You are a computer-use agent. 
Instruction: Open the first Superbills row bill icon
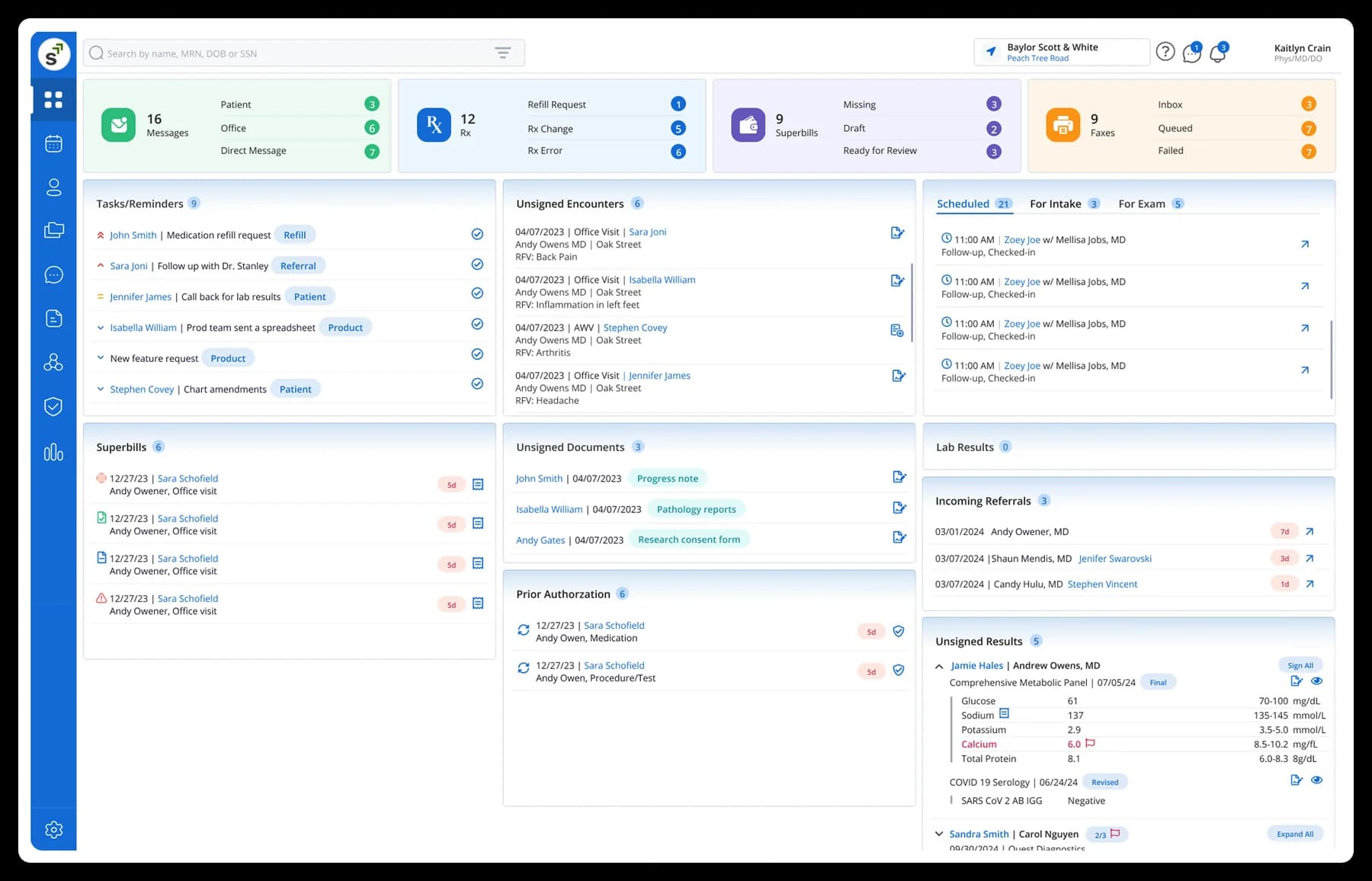478,484
